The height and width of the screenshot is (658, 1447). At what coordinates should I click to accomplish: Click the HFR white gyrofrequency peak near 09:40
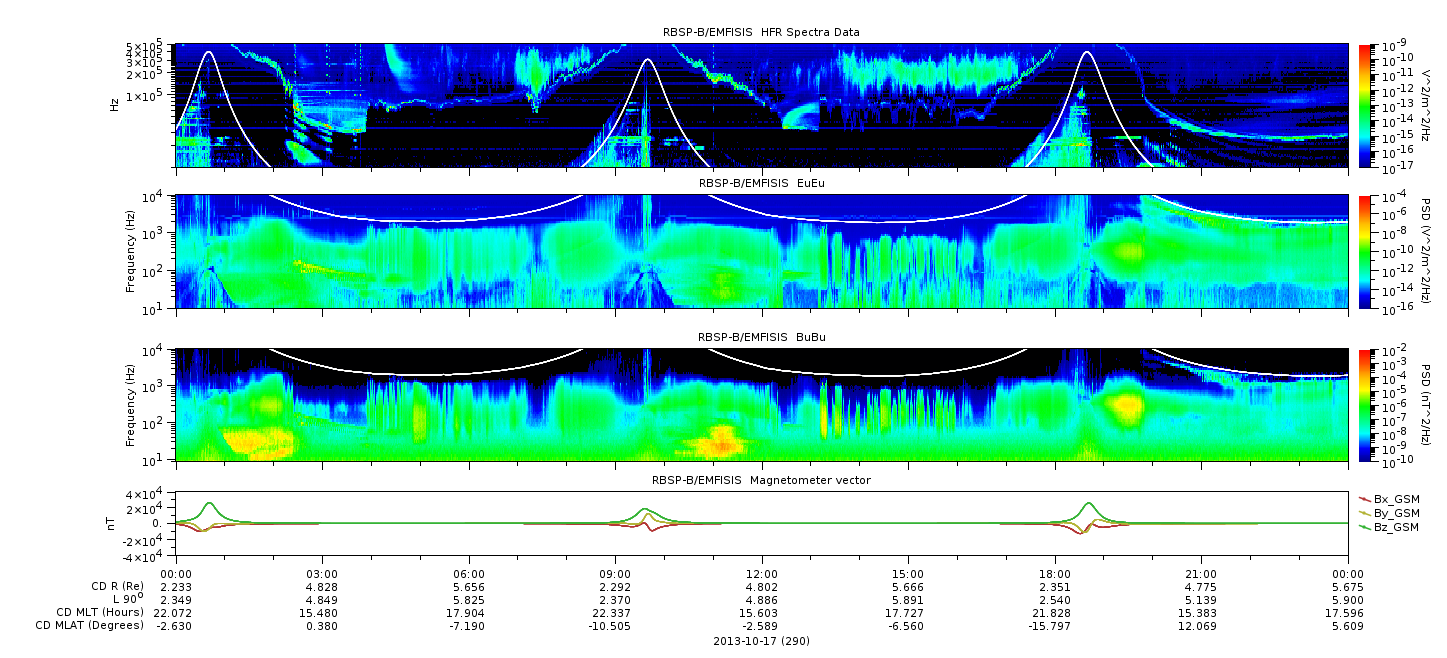pyautogui.click(x=647, y=60)
